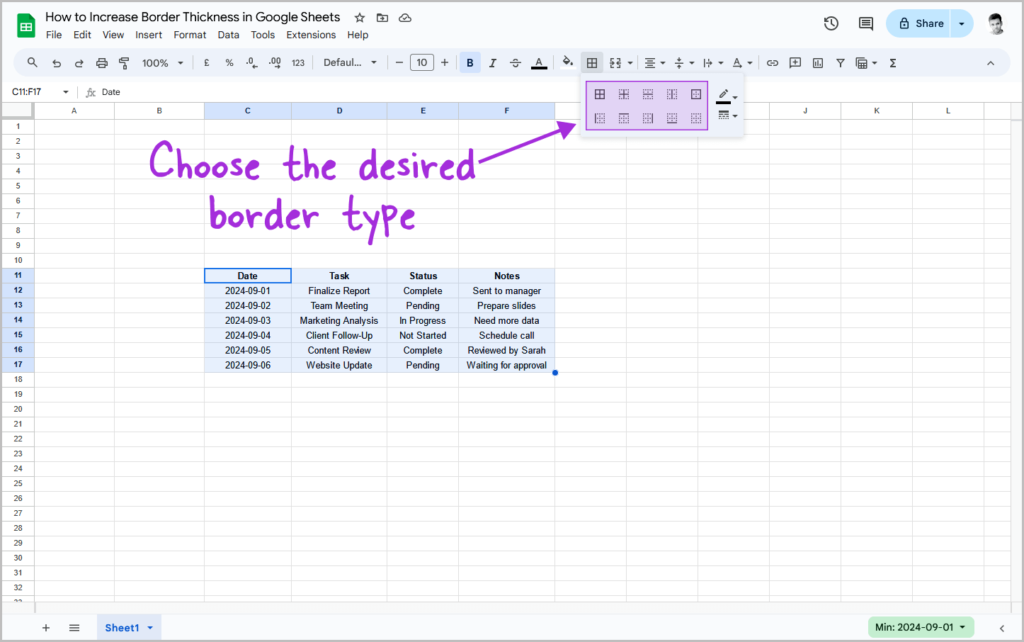The height and width of the screenshot is (642, 1024).
Task: Open the Default font dropdown
Action: pos(350,63)
